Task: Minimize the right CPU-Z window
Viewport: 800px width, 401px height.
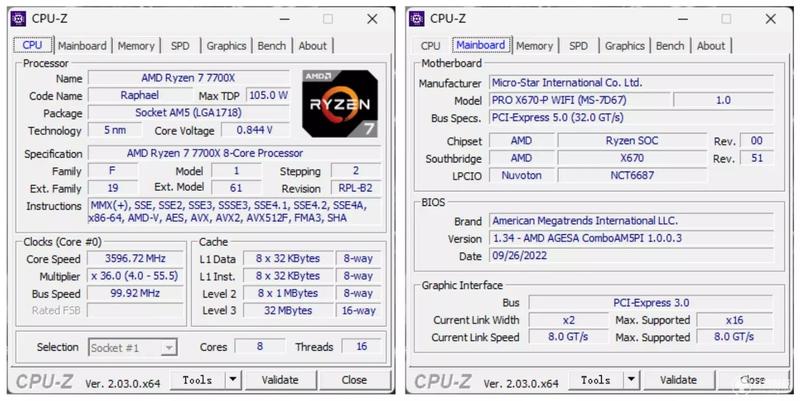Action: click(683, 19)
